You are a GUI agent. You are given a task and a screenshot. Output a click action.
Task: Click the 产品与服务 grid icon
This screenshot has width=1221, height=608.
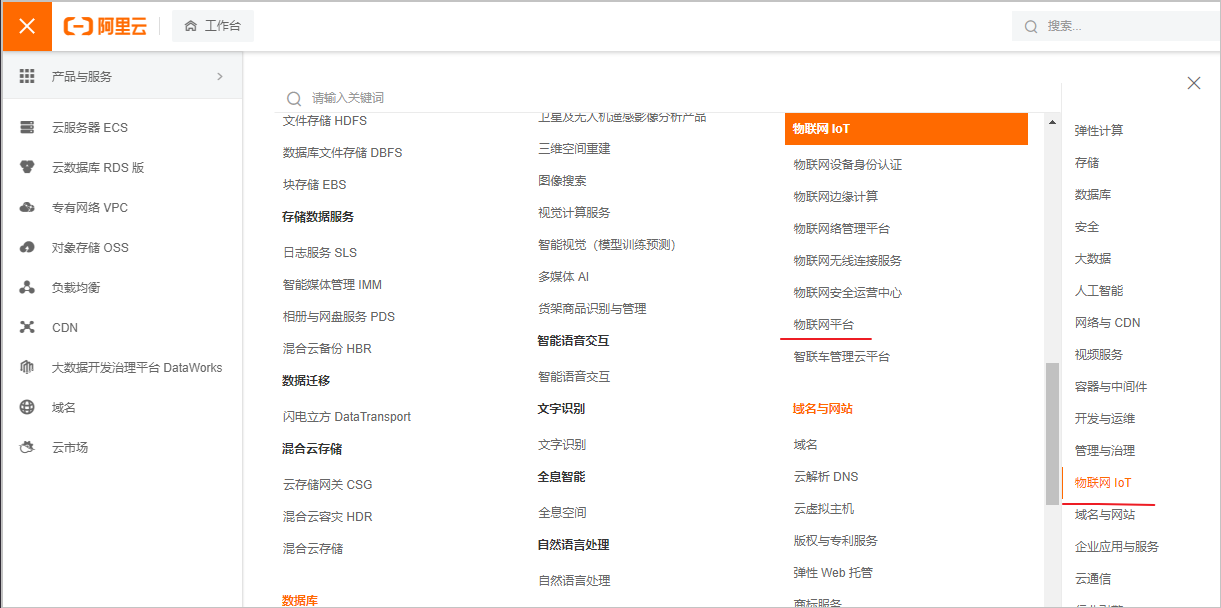click(27, 76)
